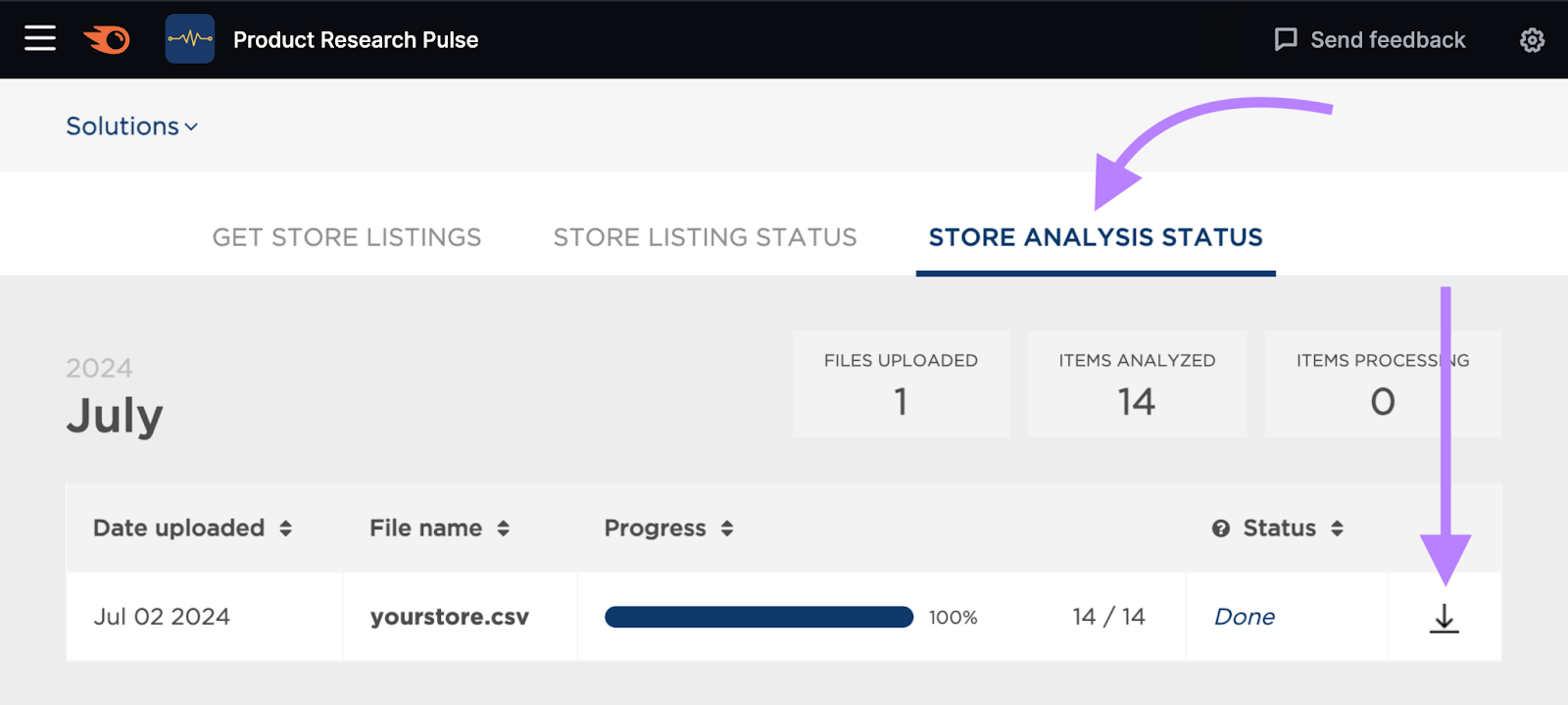1568x705 pixels.
Task: Sort by Status column arrows
Action: click(1337, 529)
